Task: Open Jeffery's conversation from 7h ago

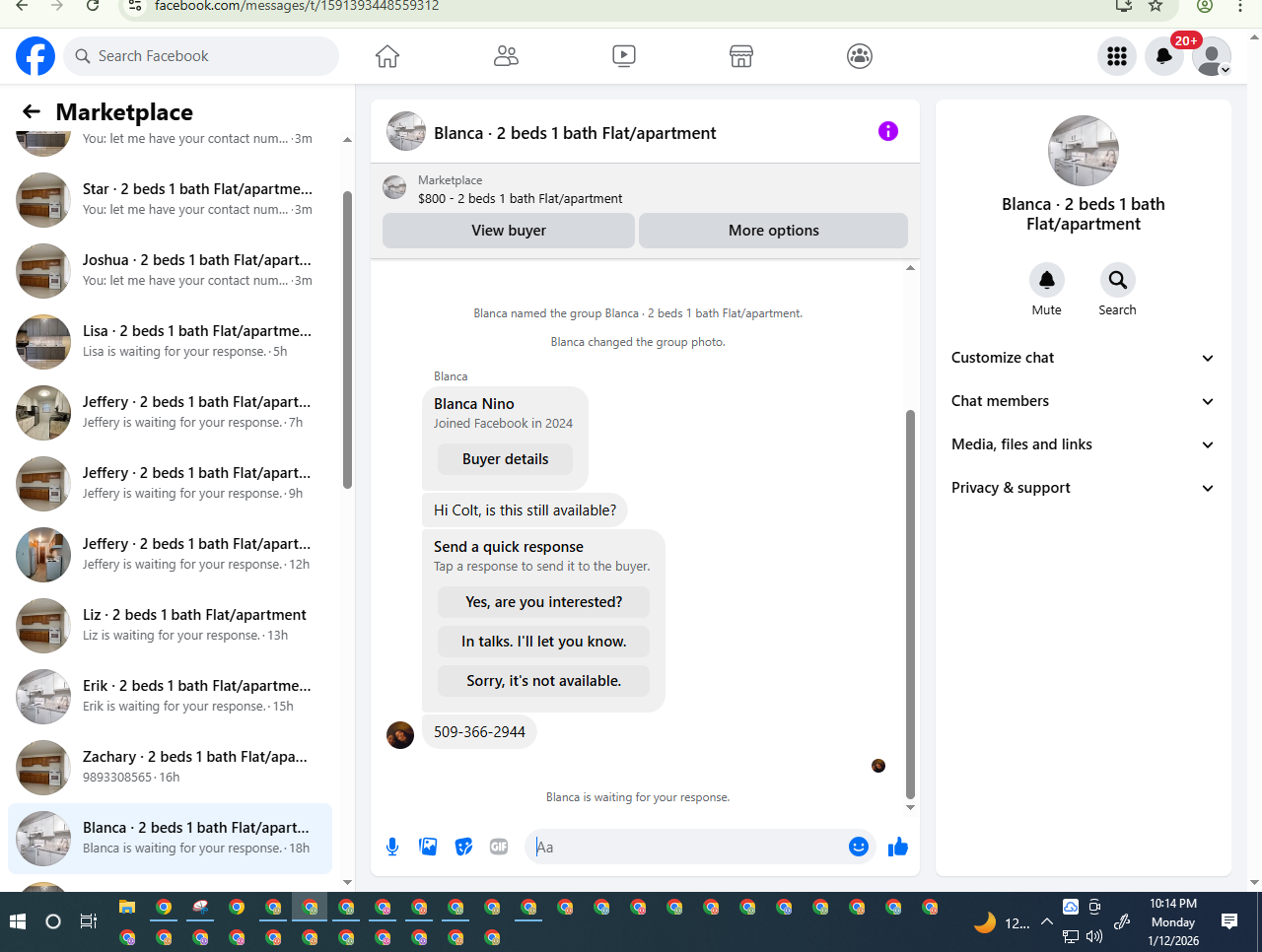Action: pyautogui.click(x=170, y=412)
